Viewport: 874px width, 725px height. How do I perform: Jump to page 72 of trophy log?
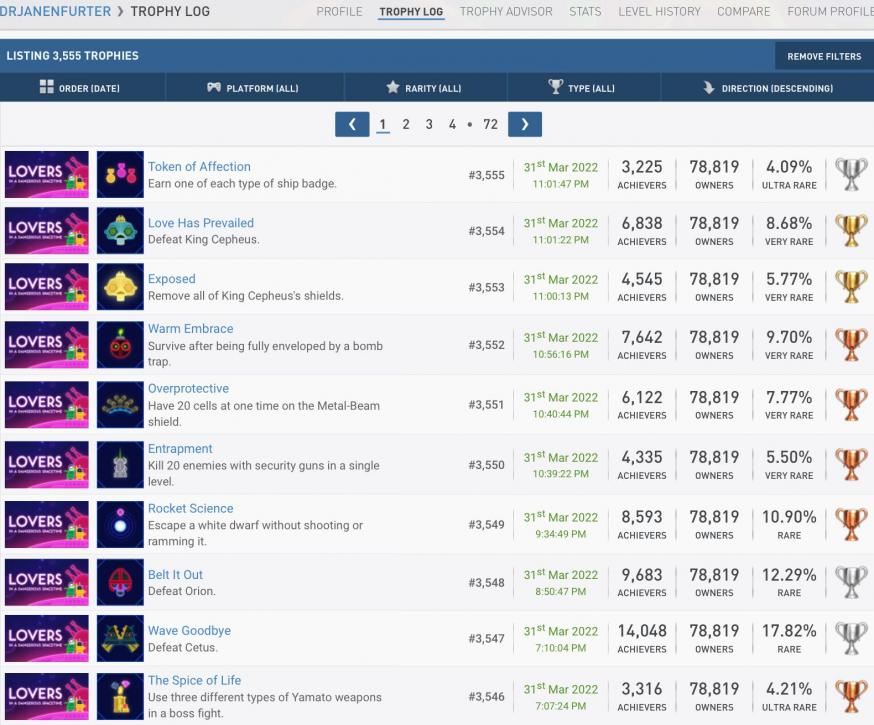490,125
